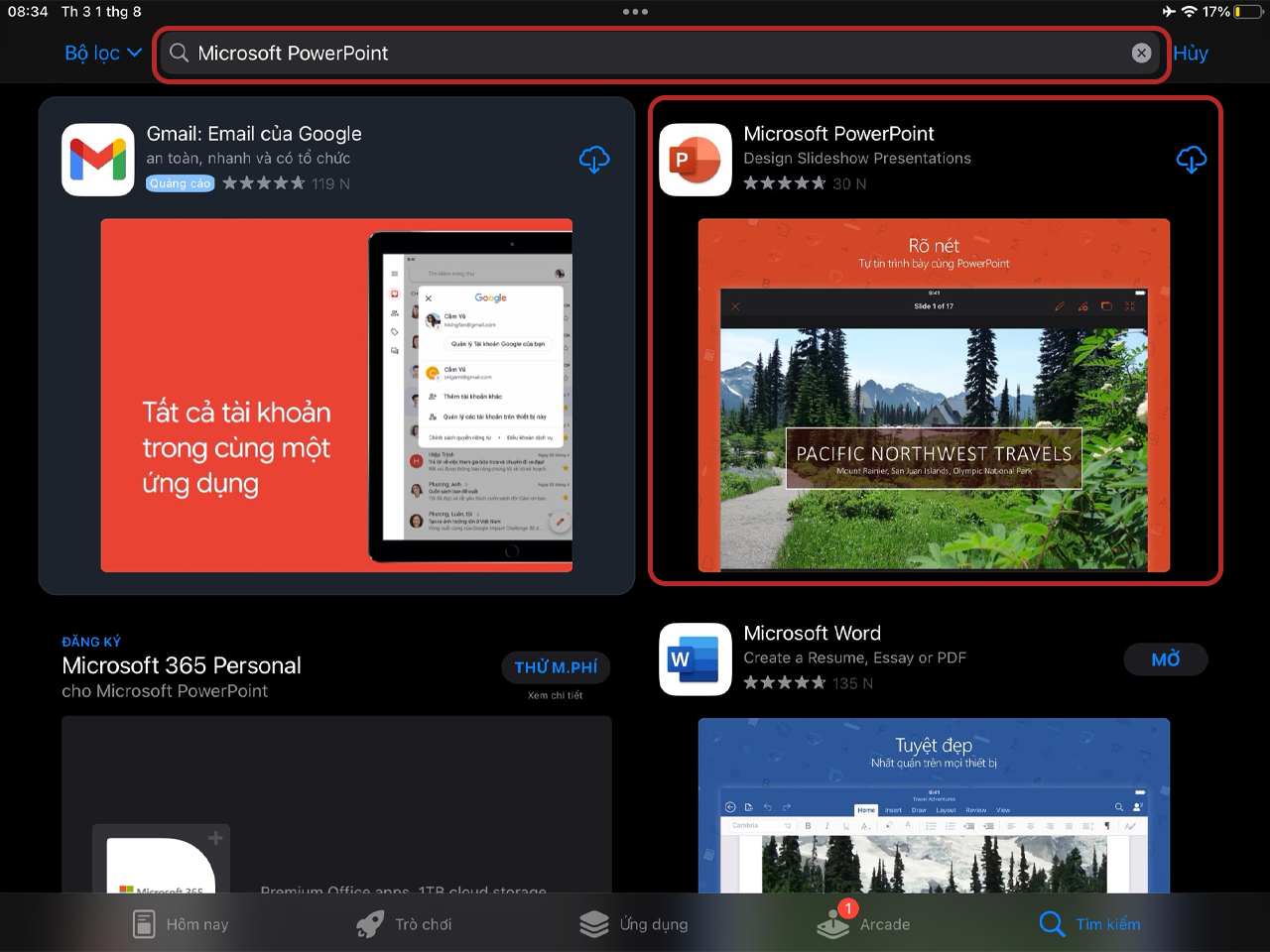Open the Microsoft PowerPoint app icon
Screen dimensions: 1270x952
point(696,160)
